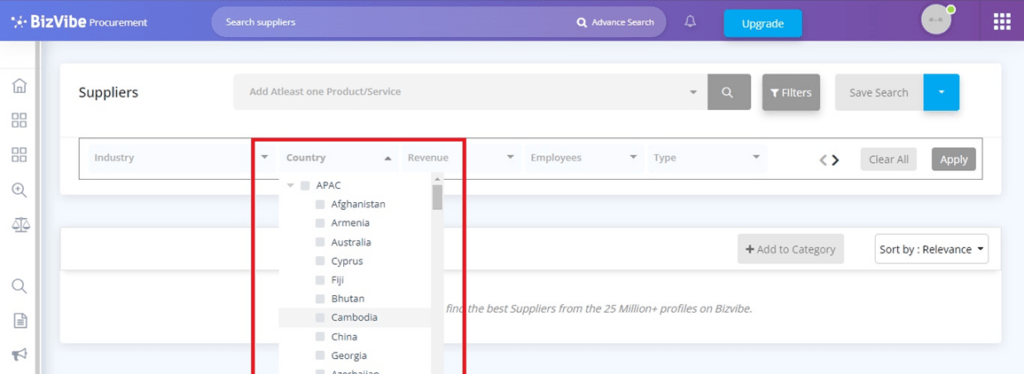Click the Filters button

tap(791, 93)
